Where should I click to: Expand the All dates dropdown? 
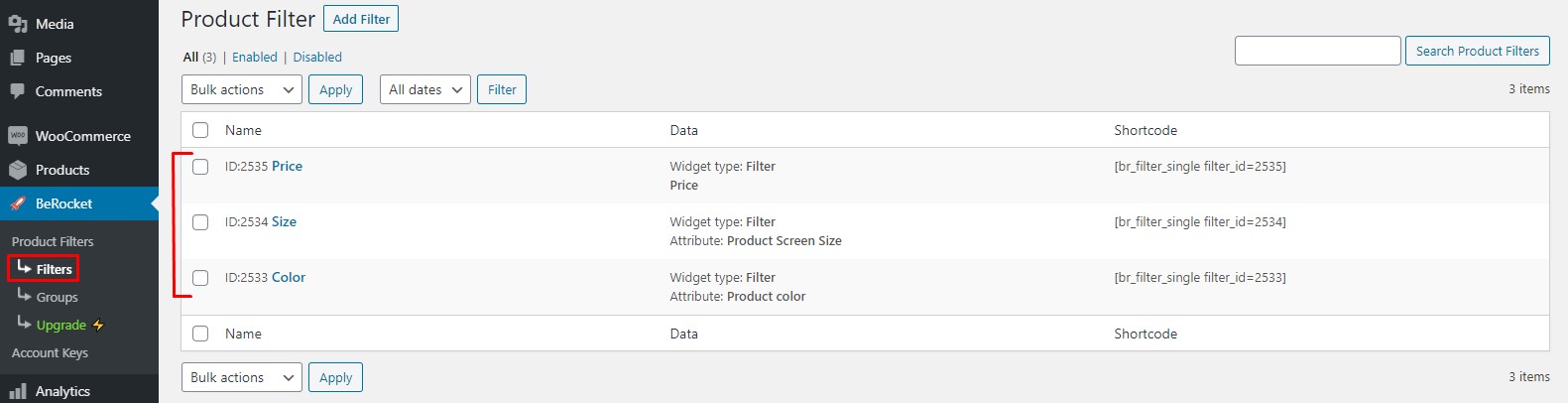pyautogui.click(x=424, y=89)
